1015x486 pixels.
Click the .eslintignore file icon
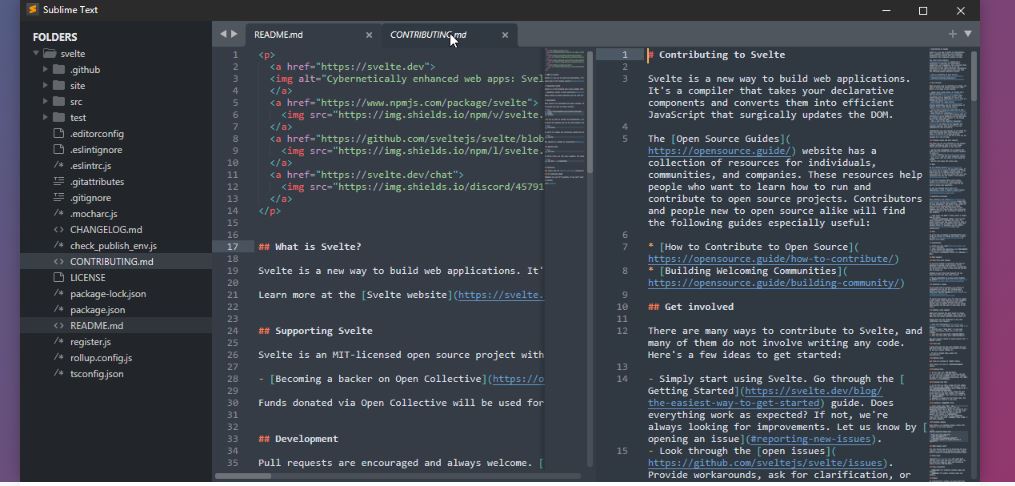click(x=59, y=149)
